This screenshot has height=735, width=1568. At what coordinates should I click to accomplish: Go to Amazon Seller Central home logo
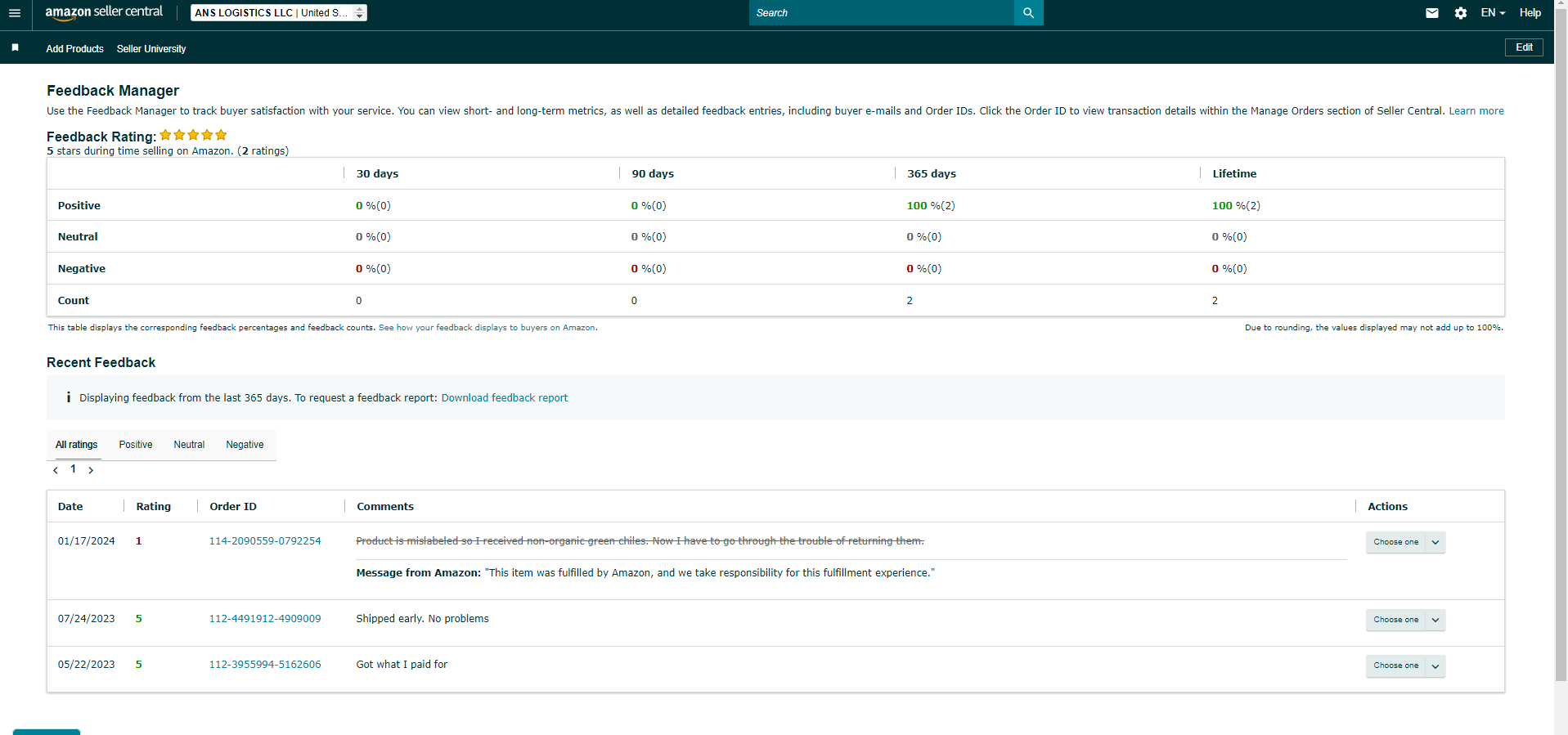pos(104,12)
